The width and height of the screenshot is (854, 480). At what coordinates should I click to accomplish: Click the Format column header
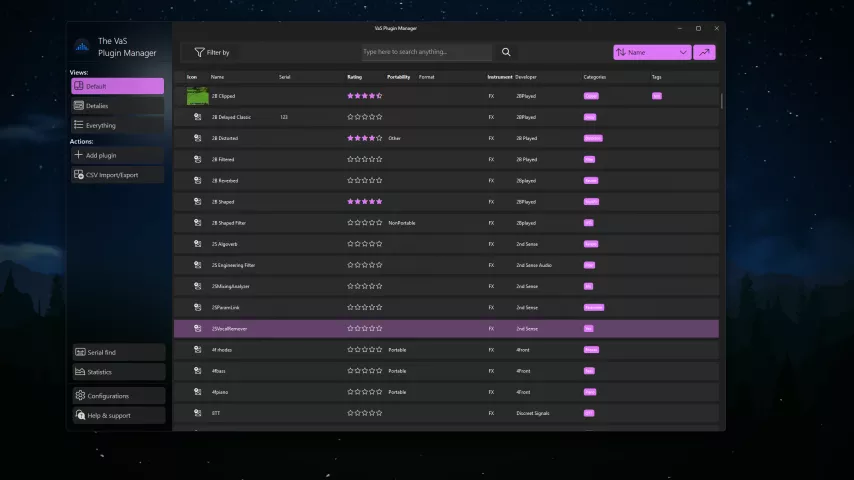[x=426, y=77]
